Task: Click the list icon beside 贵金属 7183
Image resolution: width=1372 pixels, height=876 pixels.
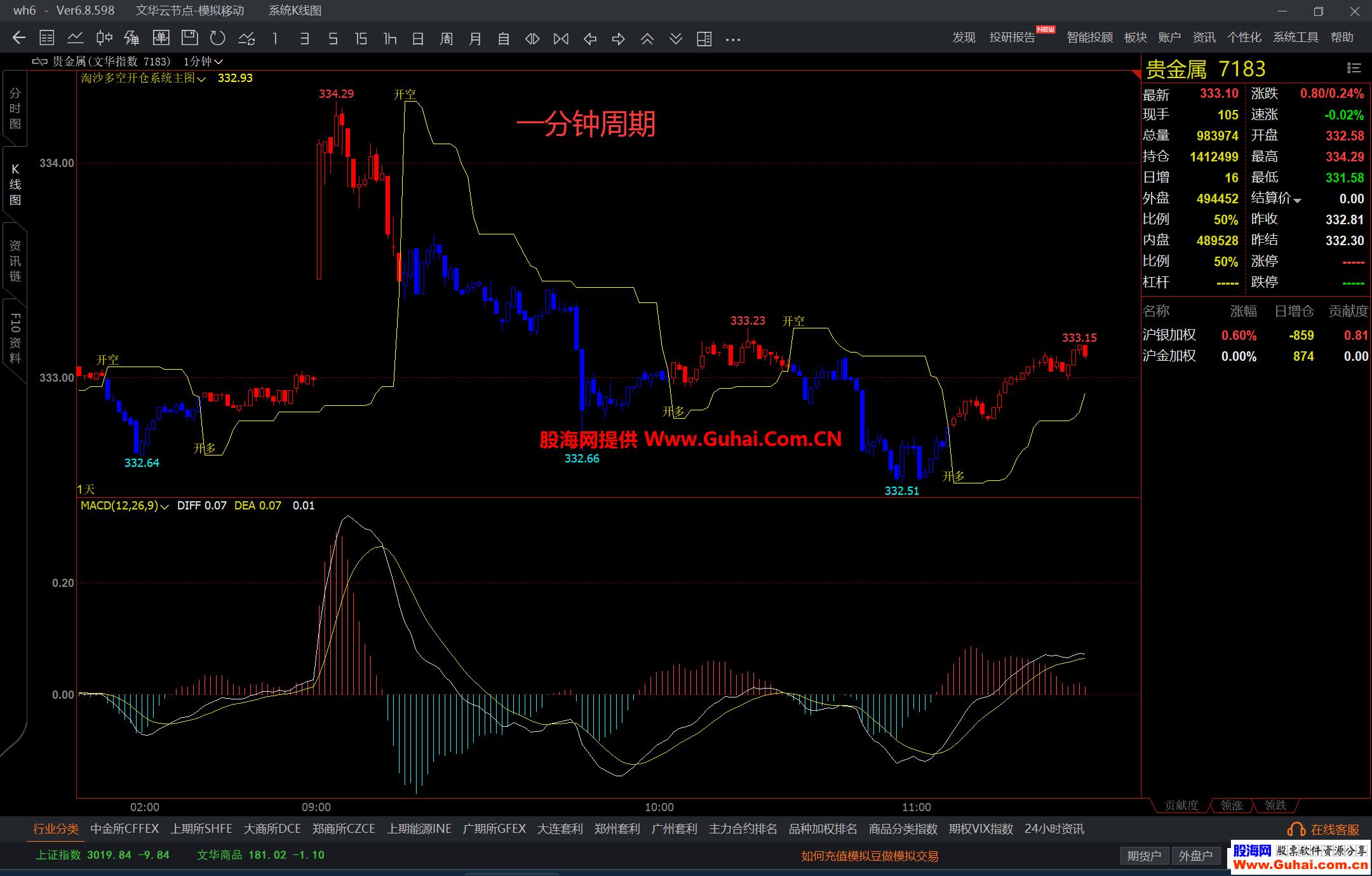Action: coord(1354,68)
